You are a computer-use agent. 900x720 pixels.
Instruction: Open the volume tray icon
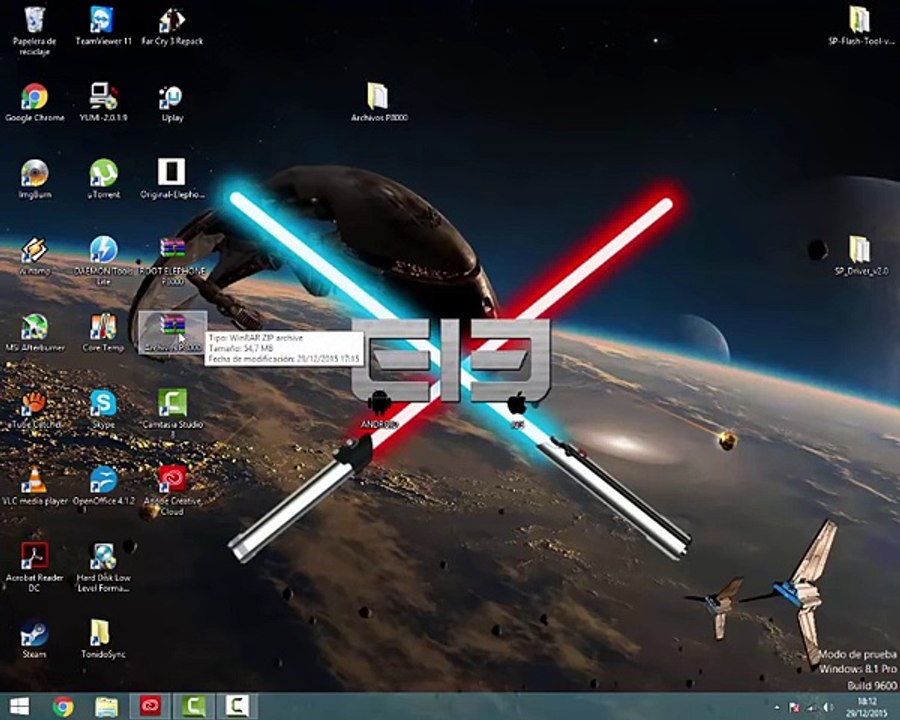click(829, 707)
